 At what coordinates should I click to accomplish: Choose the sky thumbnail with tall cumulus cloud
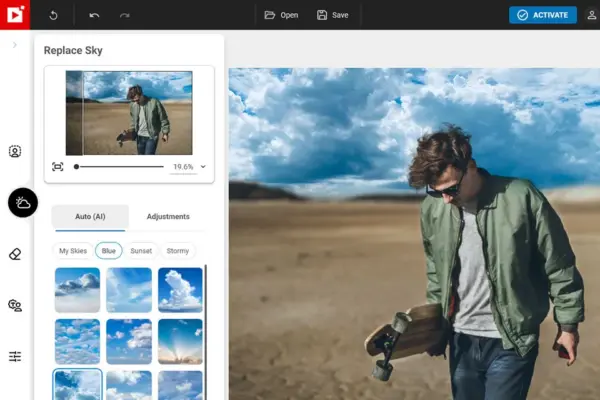180,290
